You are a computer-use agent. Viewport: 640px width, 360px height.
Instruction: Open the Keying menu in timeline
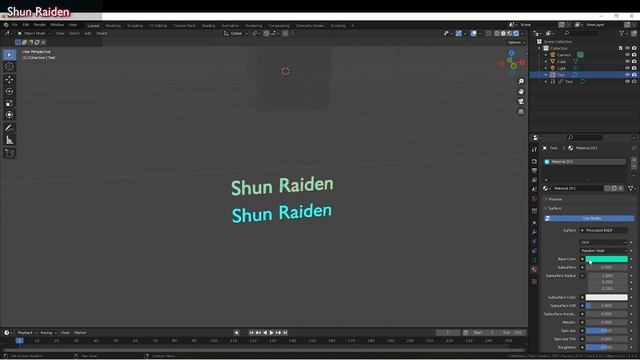coord(48,333)
